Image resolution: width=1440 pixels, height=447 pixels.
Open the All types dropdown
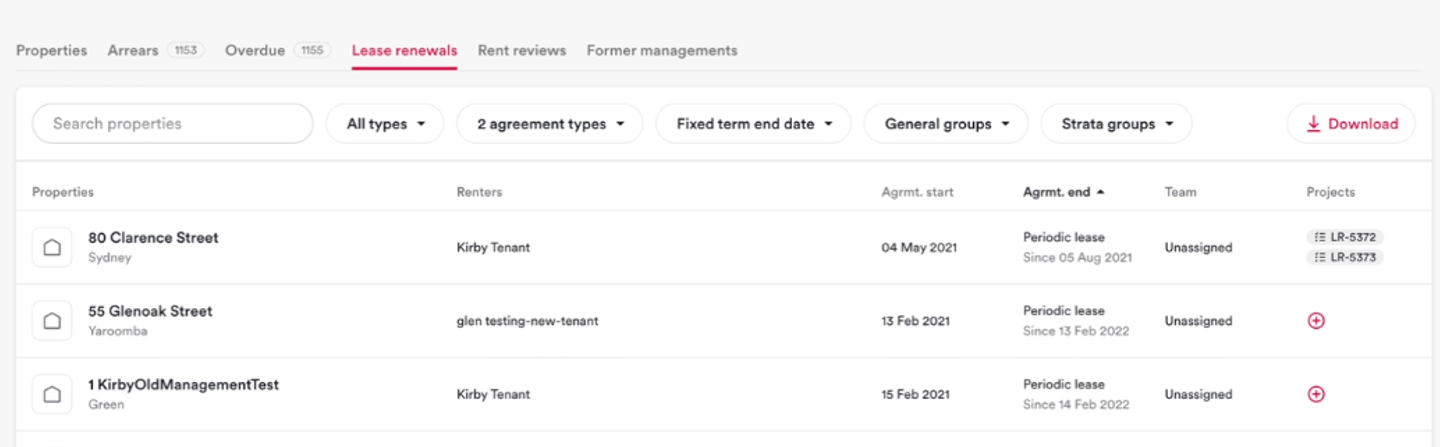click(x=385, y=124)
